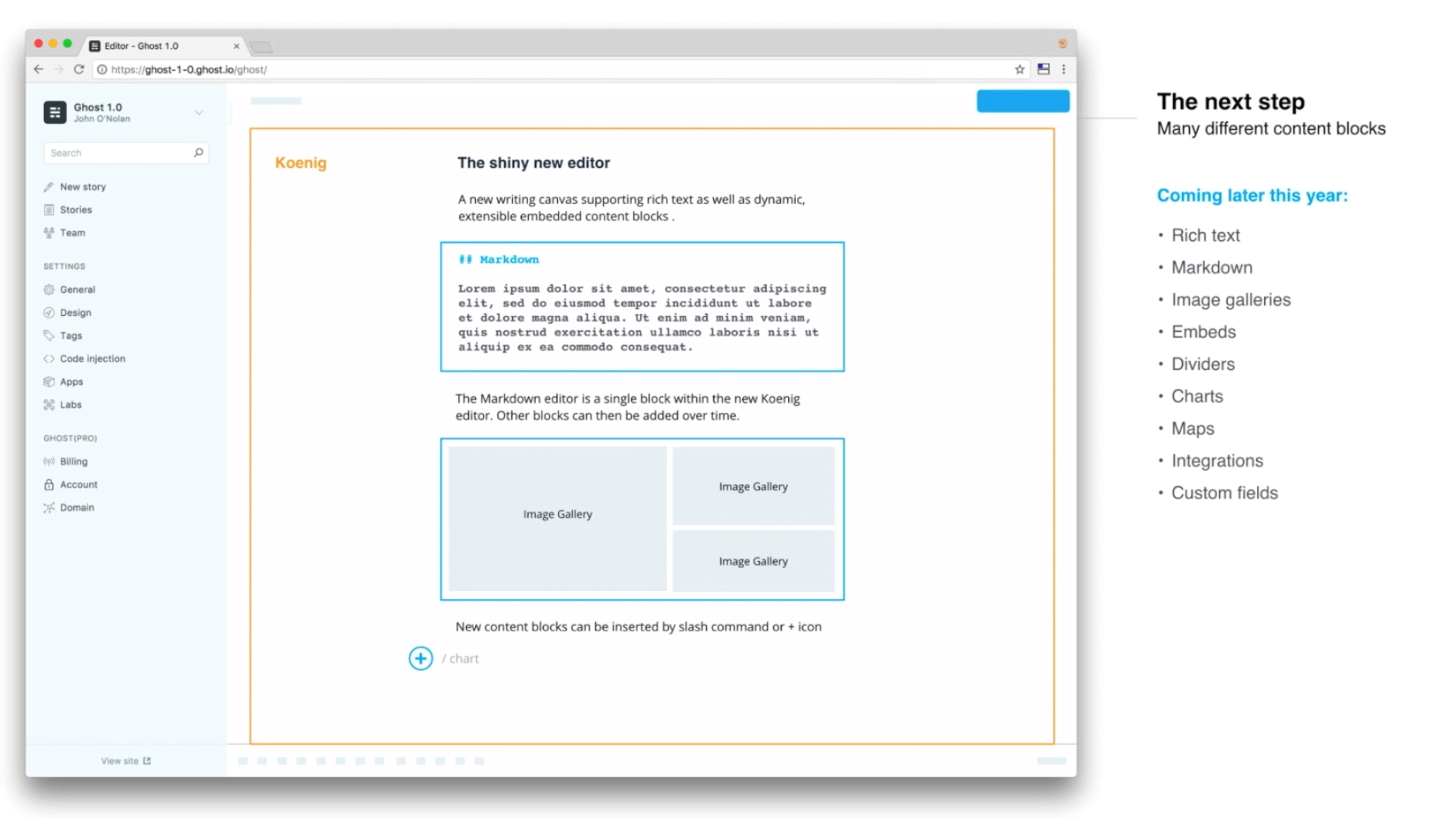
Task: Click the Design settings menu item
Action: point(74,311)
